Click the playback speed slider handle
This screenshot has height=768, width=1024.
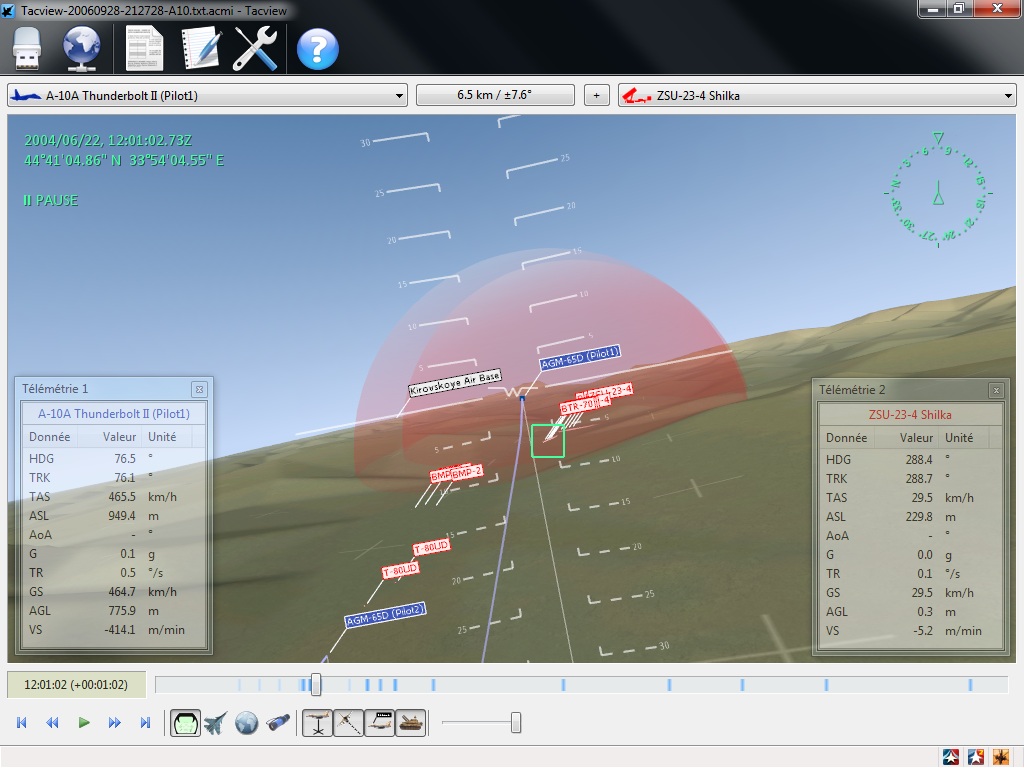coord(516,723)
